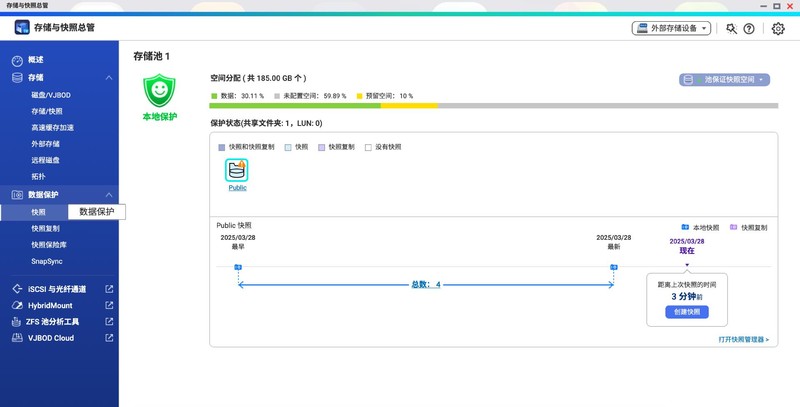
Task: Click the 存储 database icon in sidebar
Action: (17, 78)
